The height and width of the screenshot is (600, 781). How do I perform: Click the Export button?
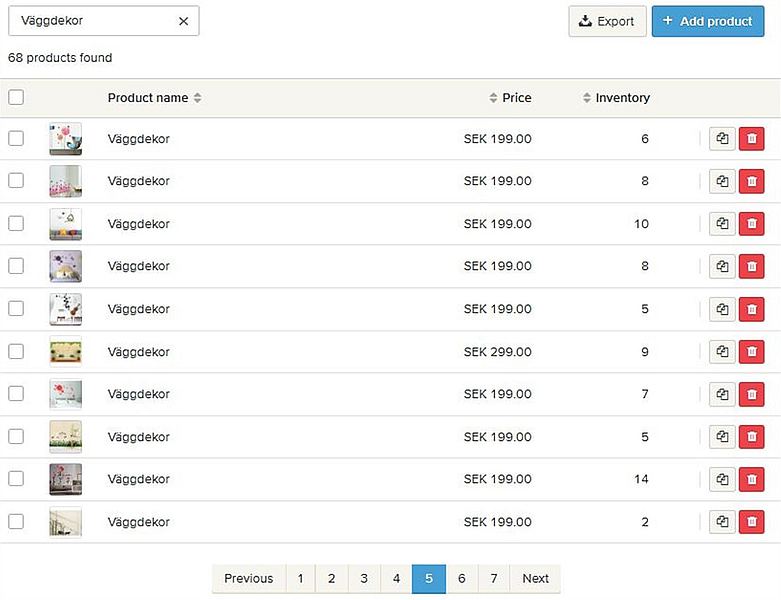[x=607, y=21]
